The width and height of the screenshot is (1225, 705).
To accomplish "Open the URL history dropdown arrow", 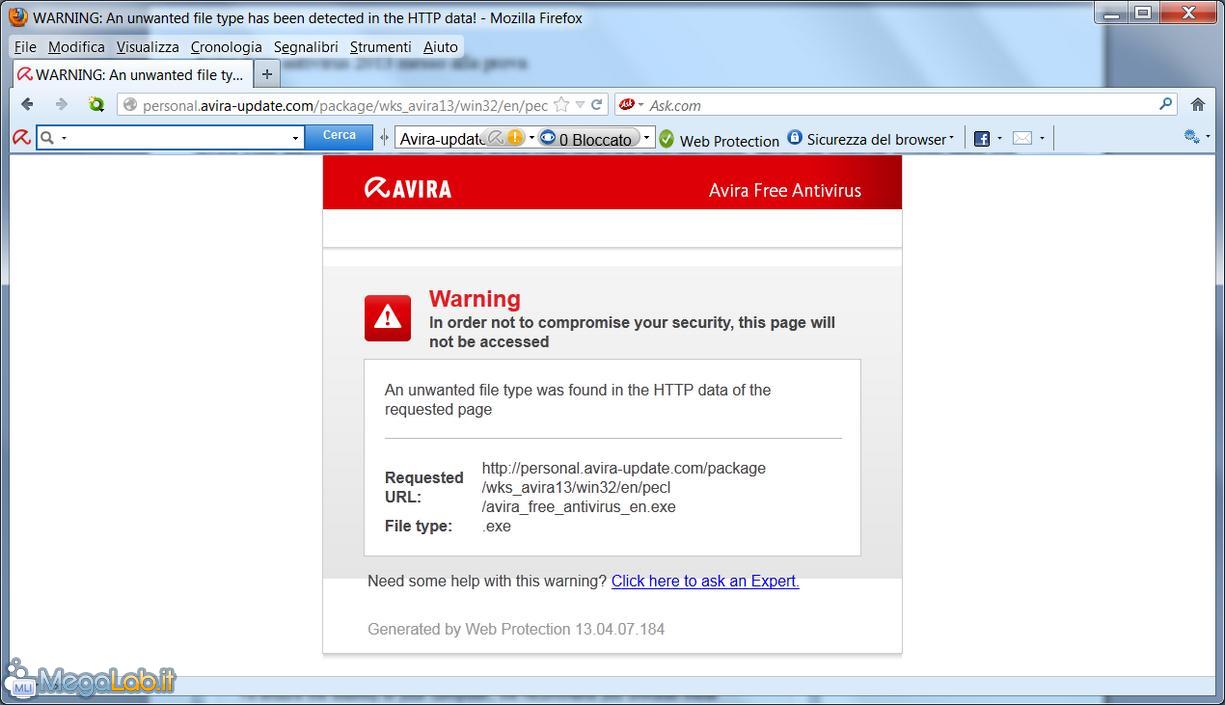I will pos(580,105).
